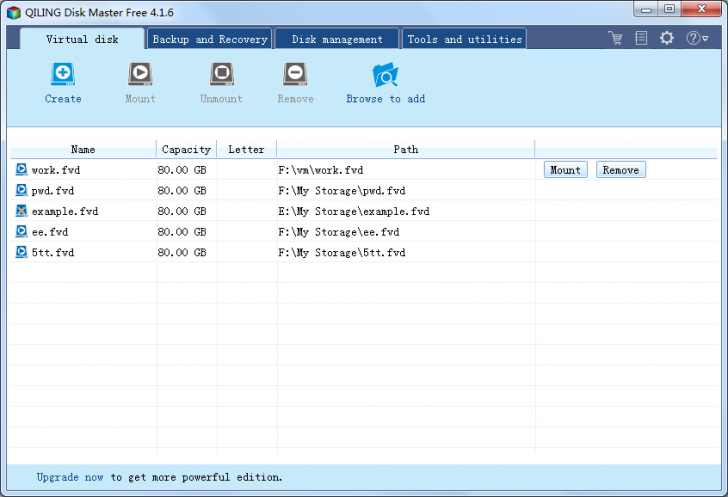728x497 pixels.
Task: Open the Disk management tab
Action: tap(337, 39)
